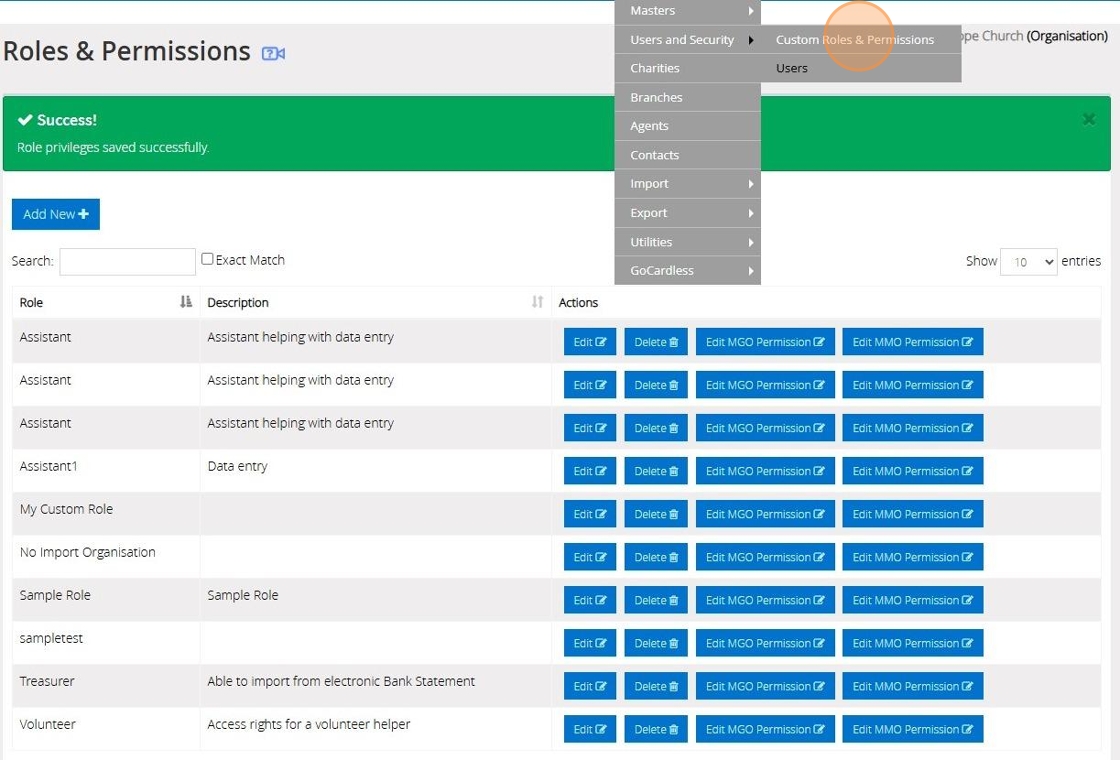This screenshot has width=1120, height=760.
Task: Edit MMO Permission for My Custom Role
Action: click(913, 514)
